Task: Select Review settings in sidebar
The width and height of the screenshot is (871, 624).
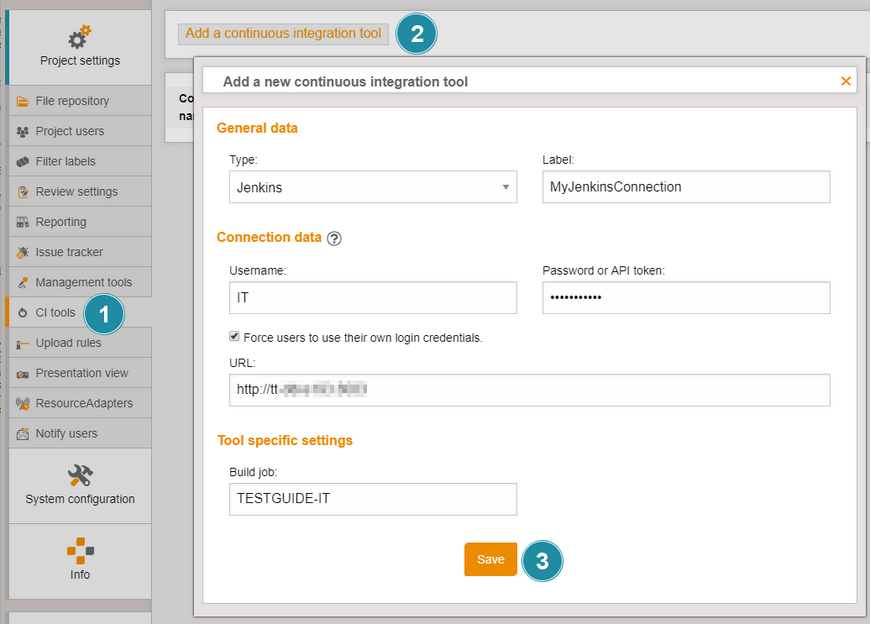Action: point(76,192)
